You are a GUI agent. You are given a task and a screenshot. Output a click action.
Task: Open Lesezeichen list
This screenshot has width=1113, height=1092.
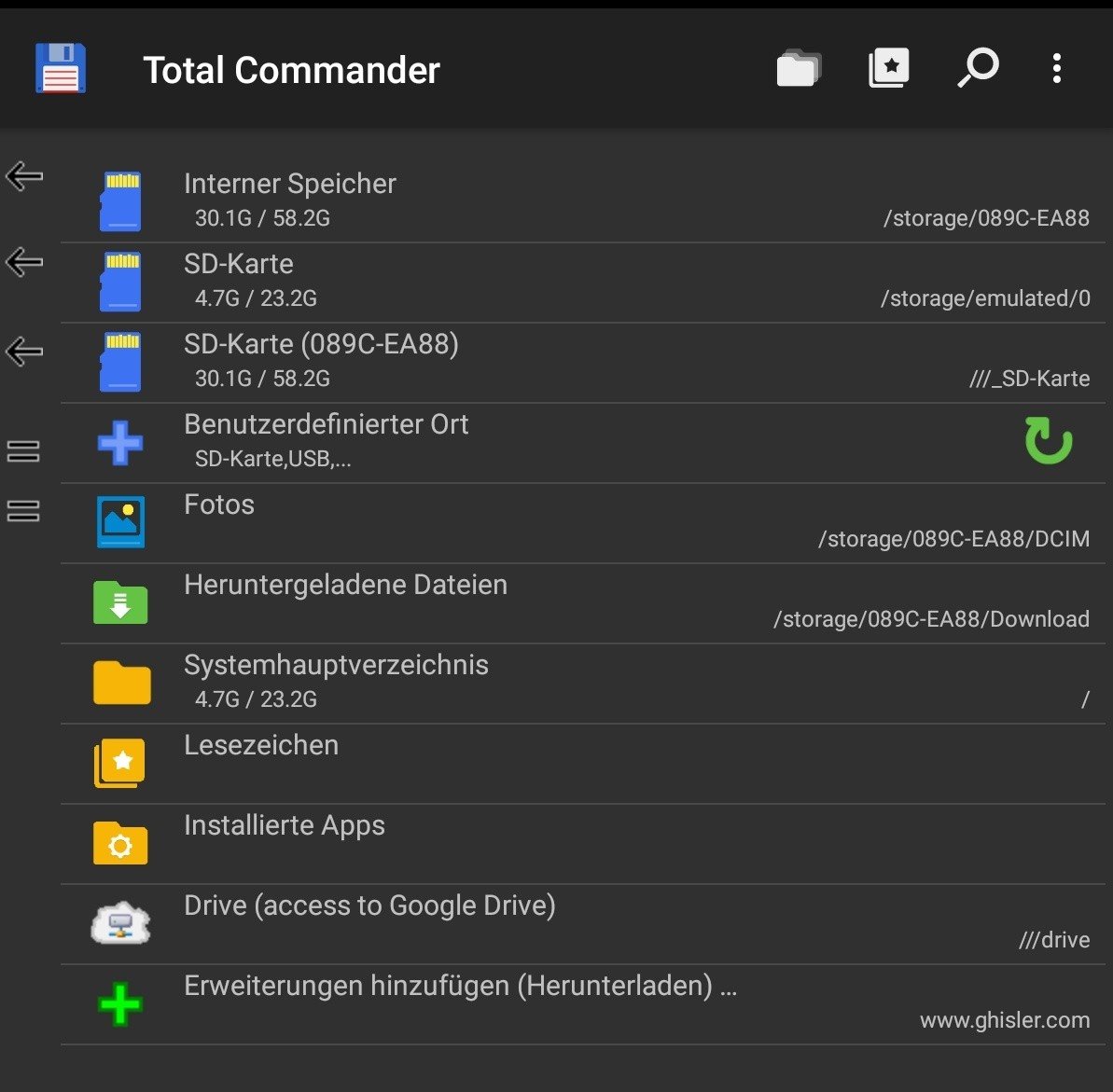click(x=583, y=764)
